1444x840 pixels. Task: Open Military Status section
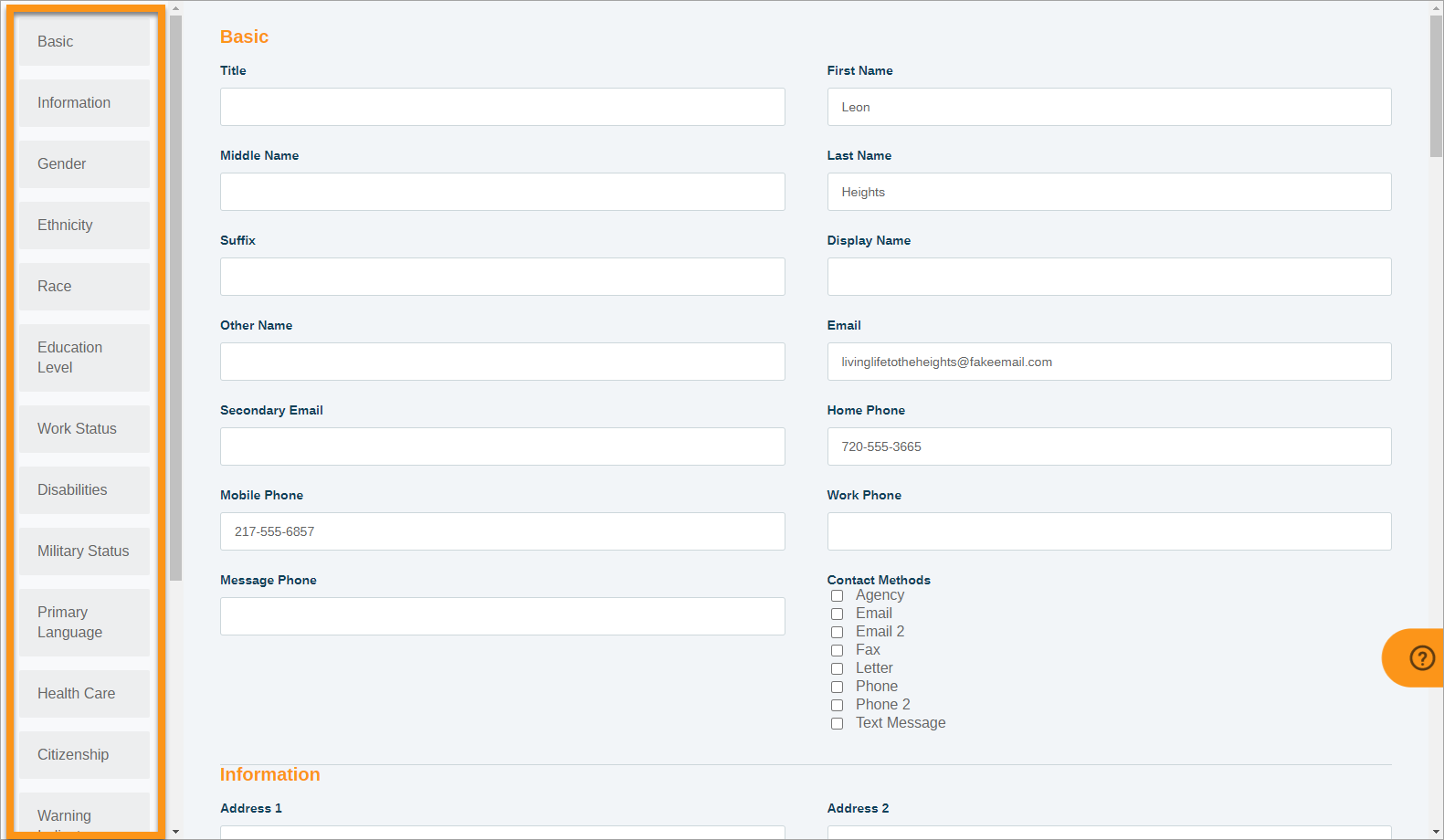[x=84, y=551]
